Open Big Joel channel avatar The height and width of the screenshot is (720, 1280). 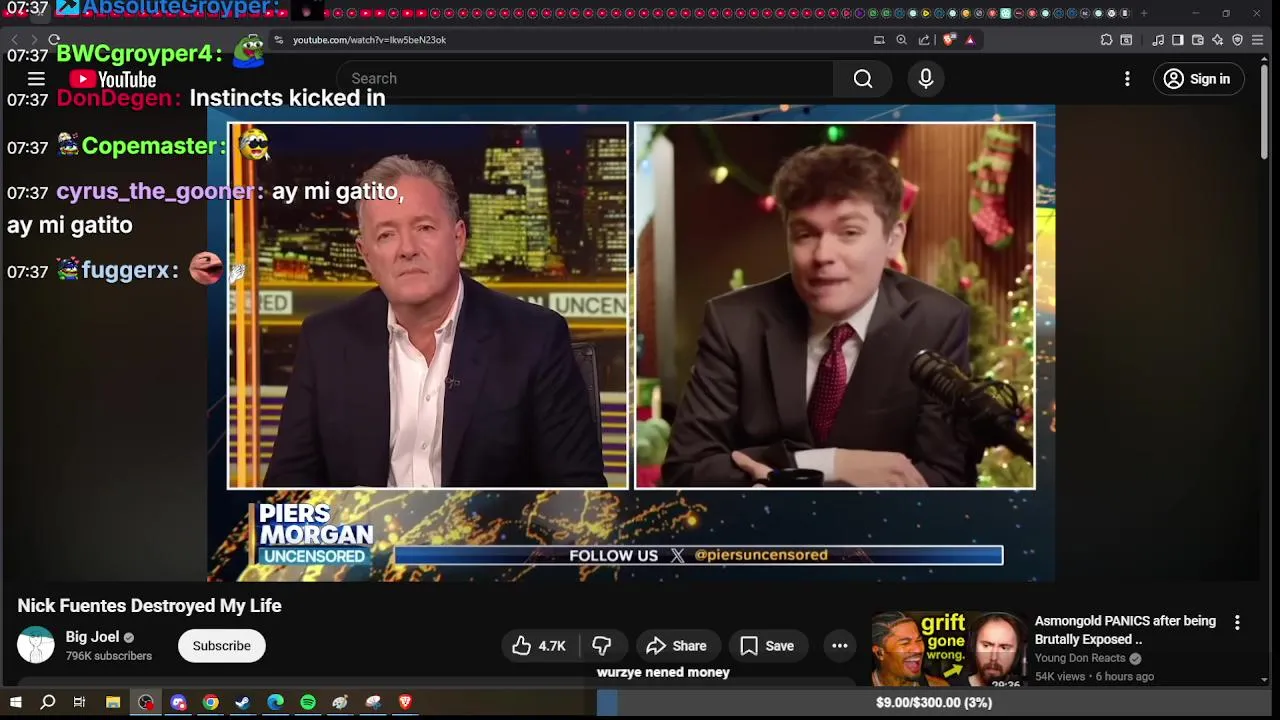coord(36,645)
